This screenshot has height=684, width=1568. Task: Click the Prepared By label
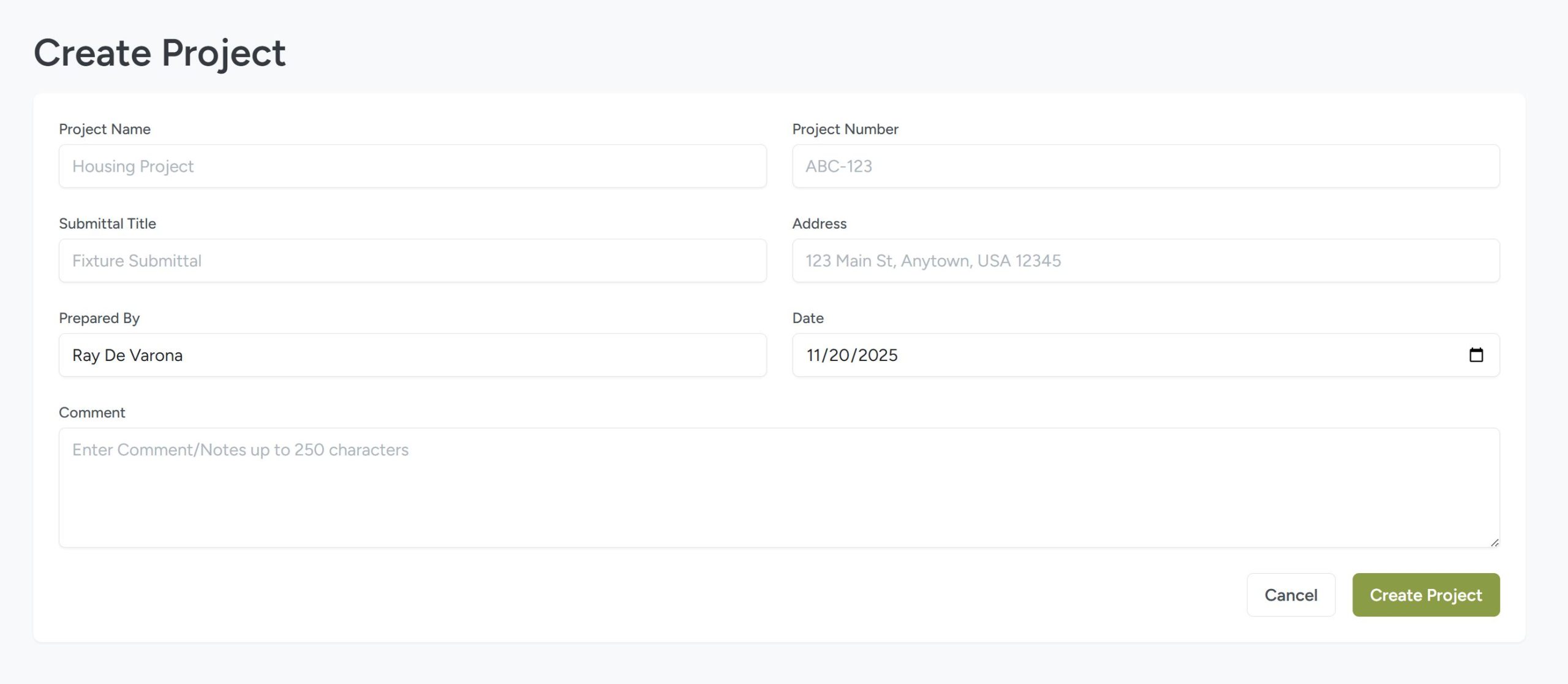[x=99, y=318]
